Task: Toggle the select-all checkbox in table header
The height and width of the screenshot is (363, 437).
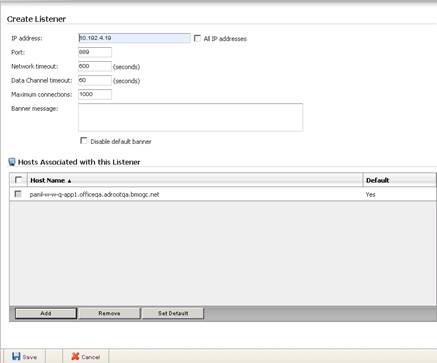Action: click(18, 180)
